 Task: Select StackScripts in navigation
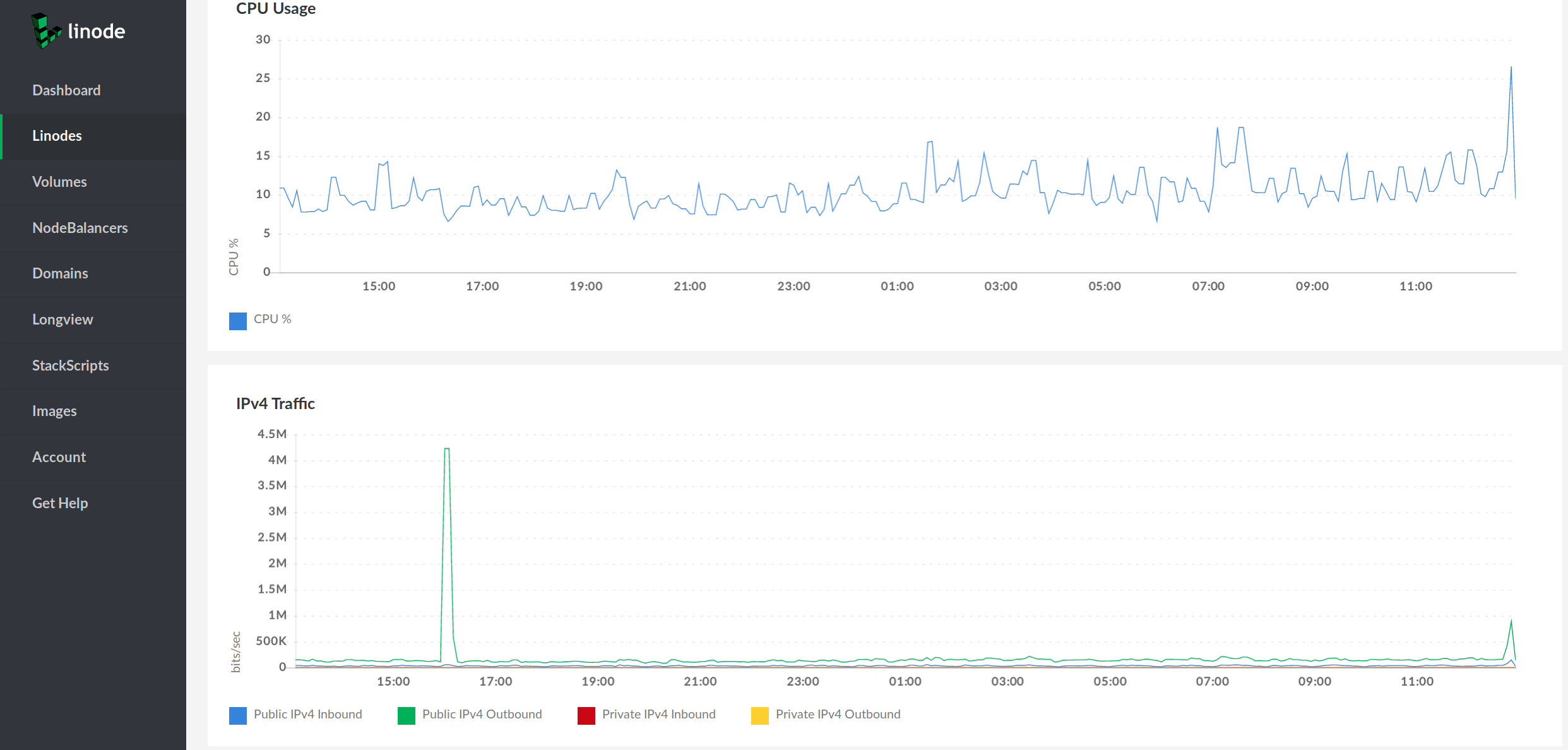point(70,366)
